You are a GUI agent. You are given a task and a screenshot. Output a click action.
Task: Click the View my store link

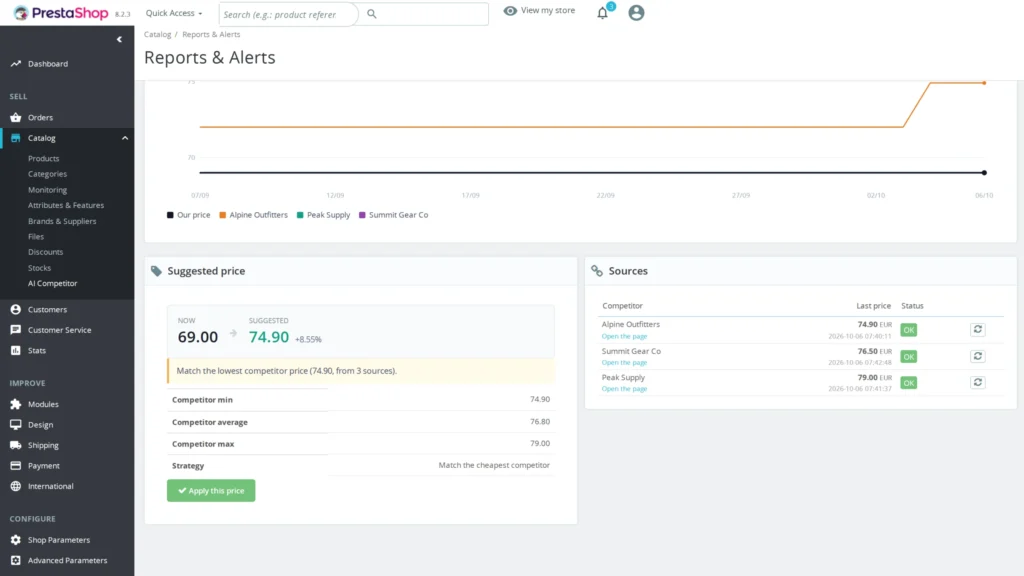tap(548, 10)
